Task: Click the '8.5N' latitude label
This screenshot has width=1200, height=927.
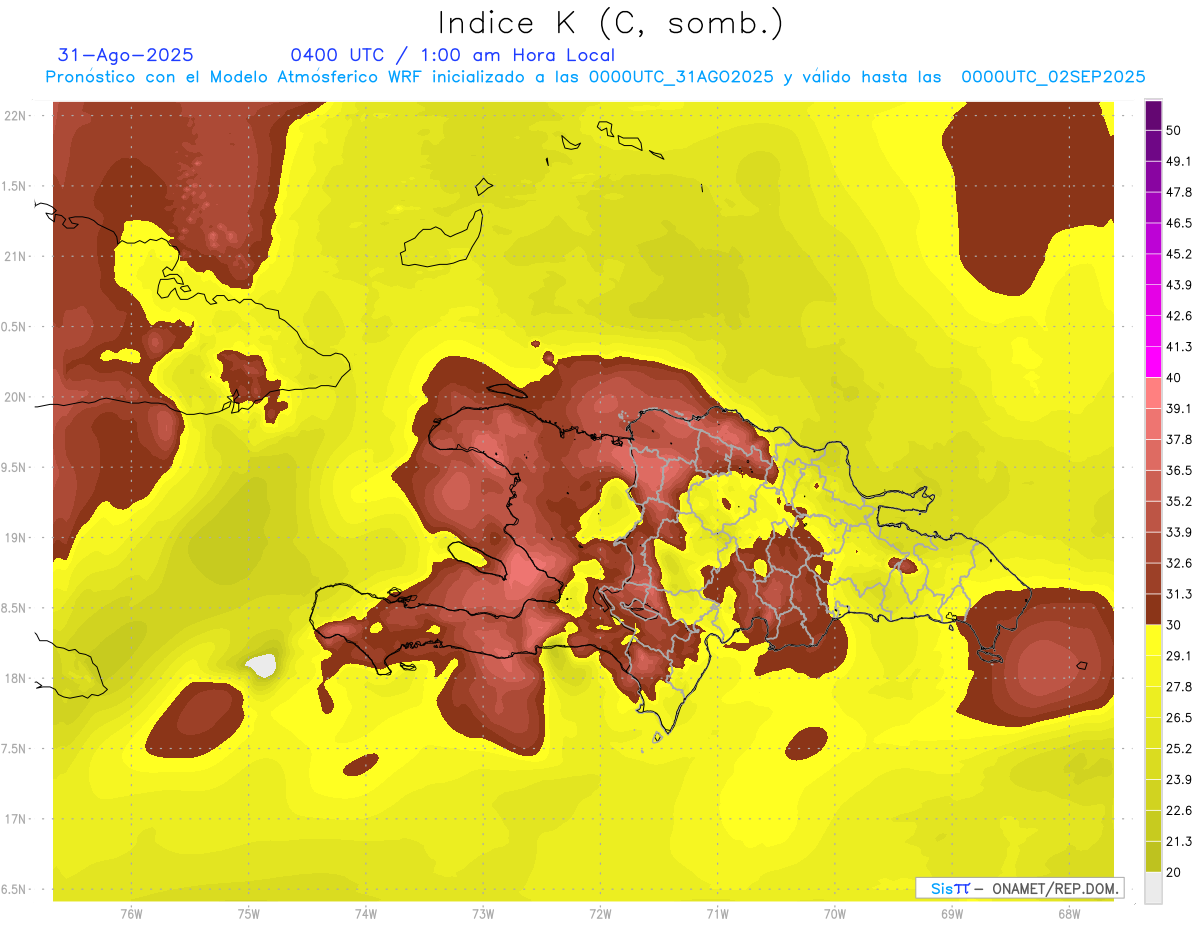Action: 15,608
